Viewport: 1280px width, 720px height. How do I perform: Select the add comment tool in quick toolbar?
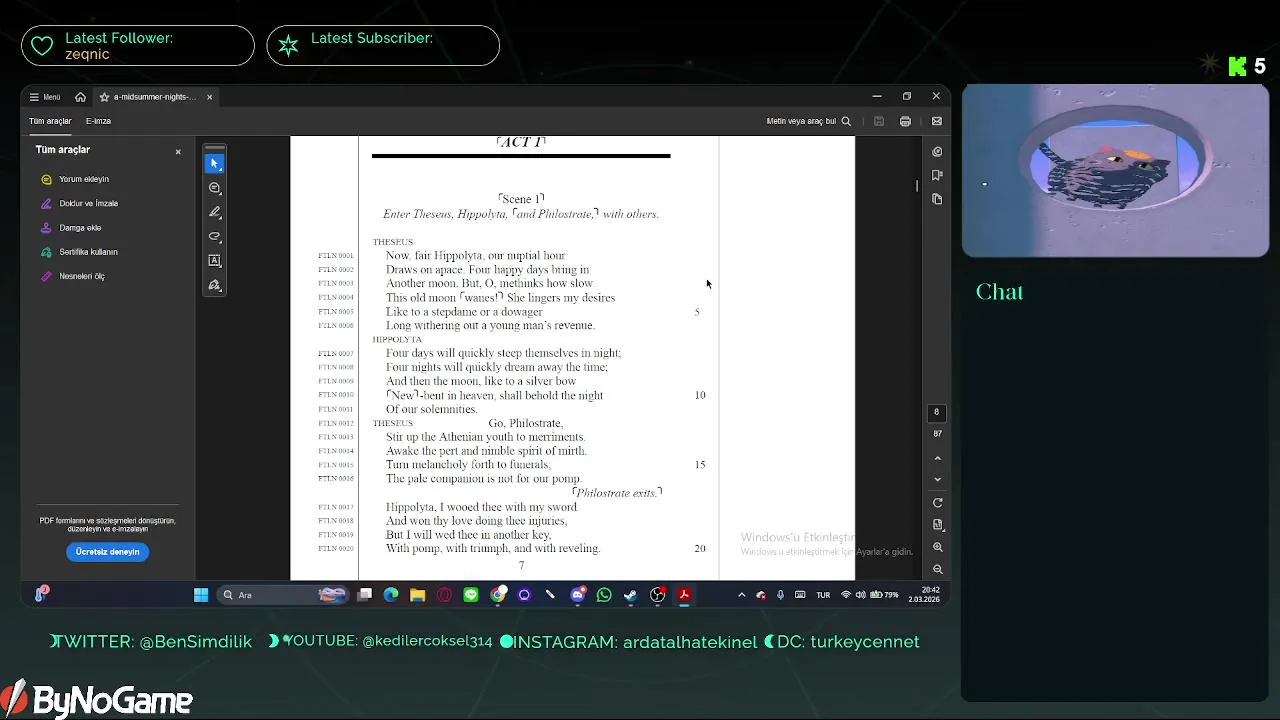pyautogui.click(x=214, y=188)
